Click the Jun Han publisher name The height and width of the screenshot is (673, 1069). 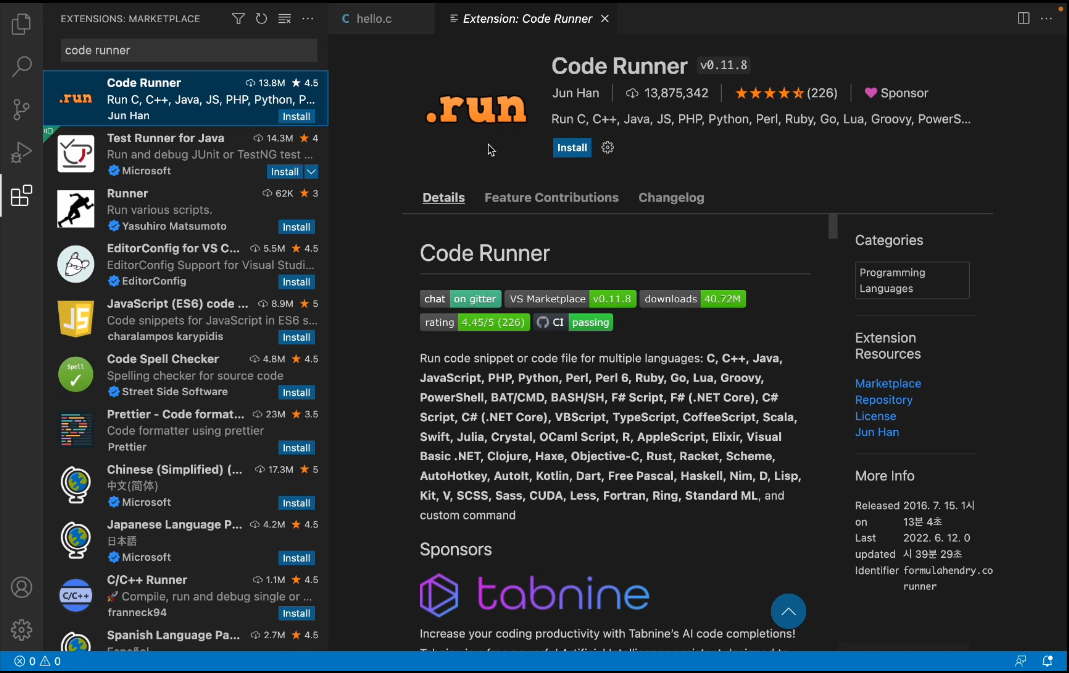click(575, 93)
